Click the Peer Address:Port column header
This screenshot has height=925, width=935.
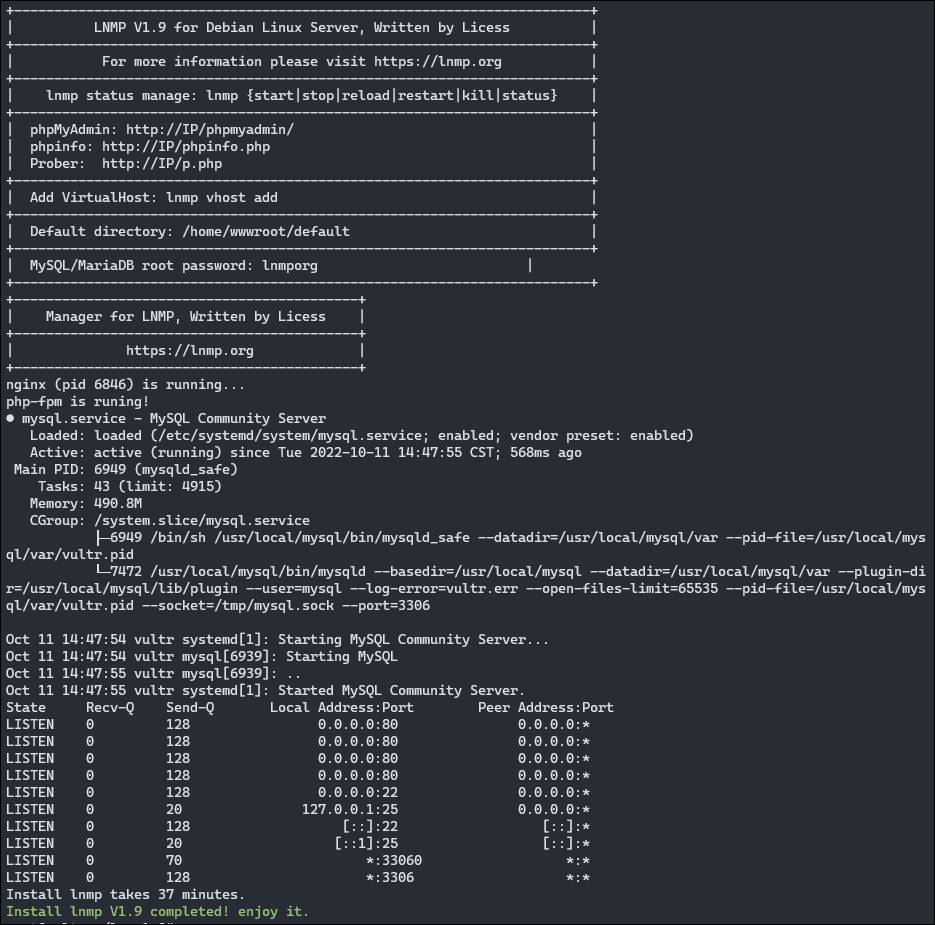(546, 708)
